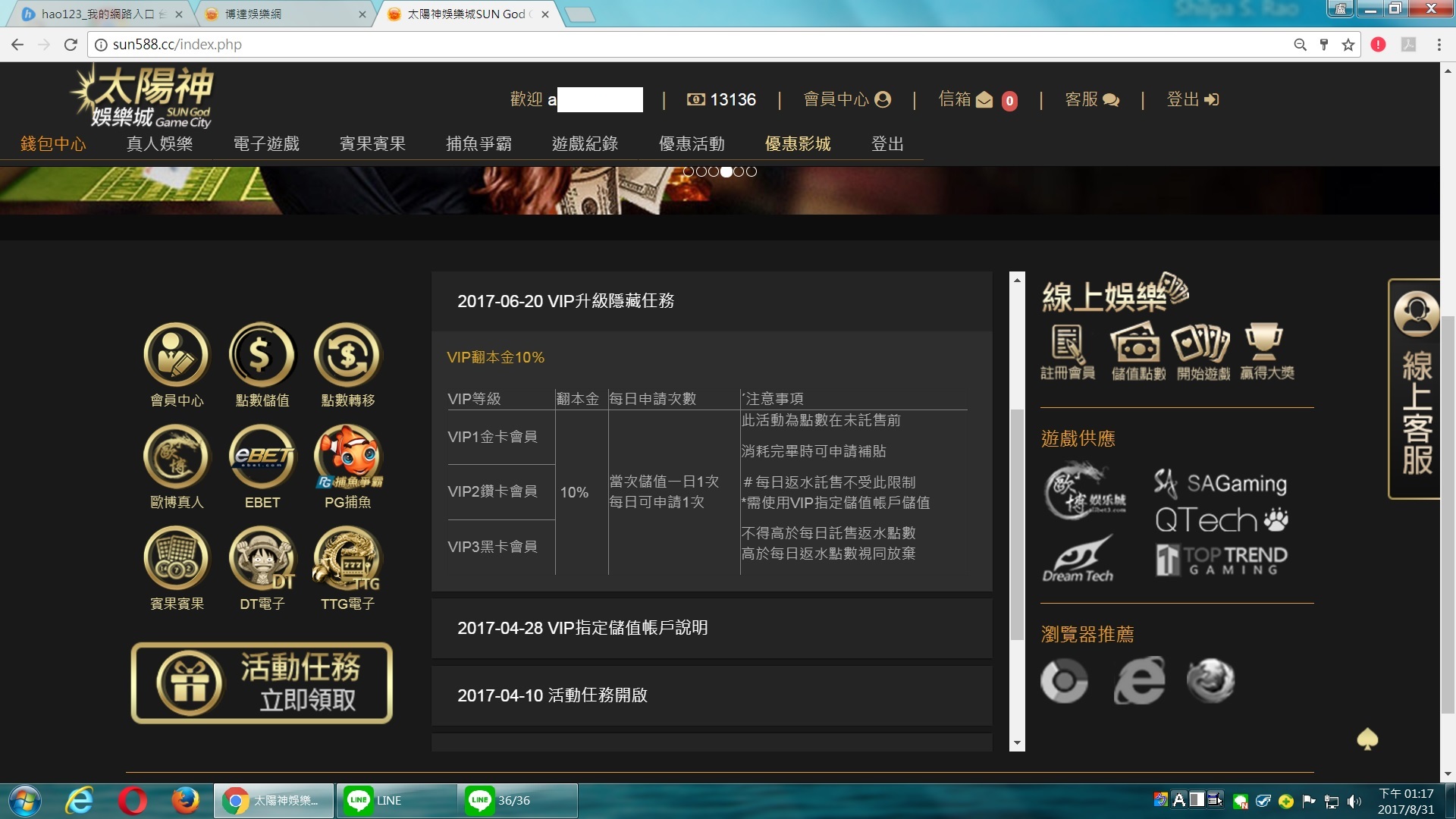Image resolution: width=1456 pixels, height=819 pixels.
Task: Expand the 2017-04-10 活動任務開啟 announcement
Action: pyautogui.click(x=552, y=695)
